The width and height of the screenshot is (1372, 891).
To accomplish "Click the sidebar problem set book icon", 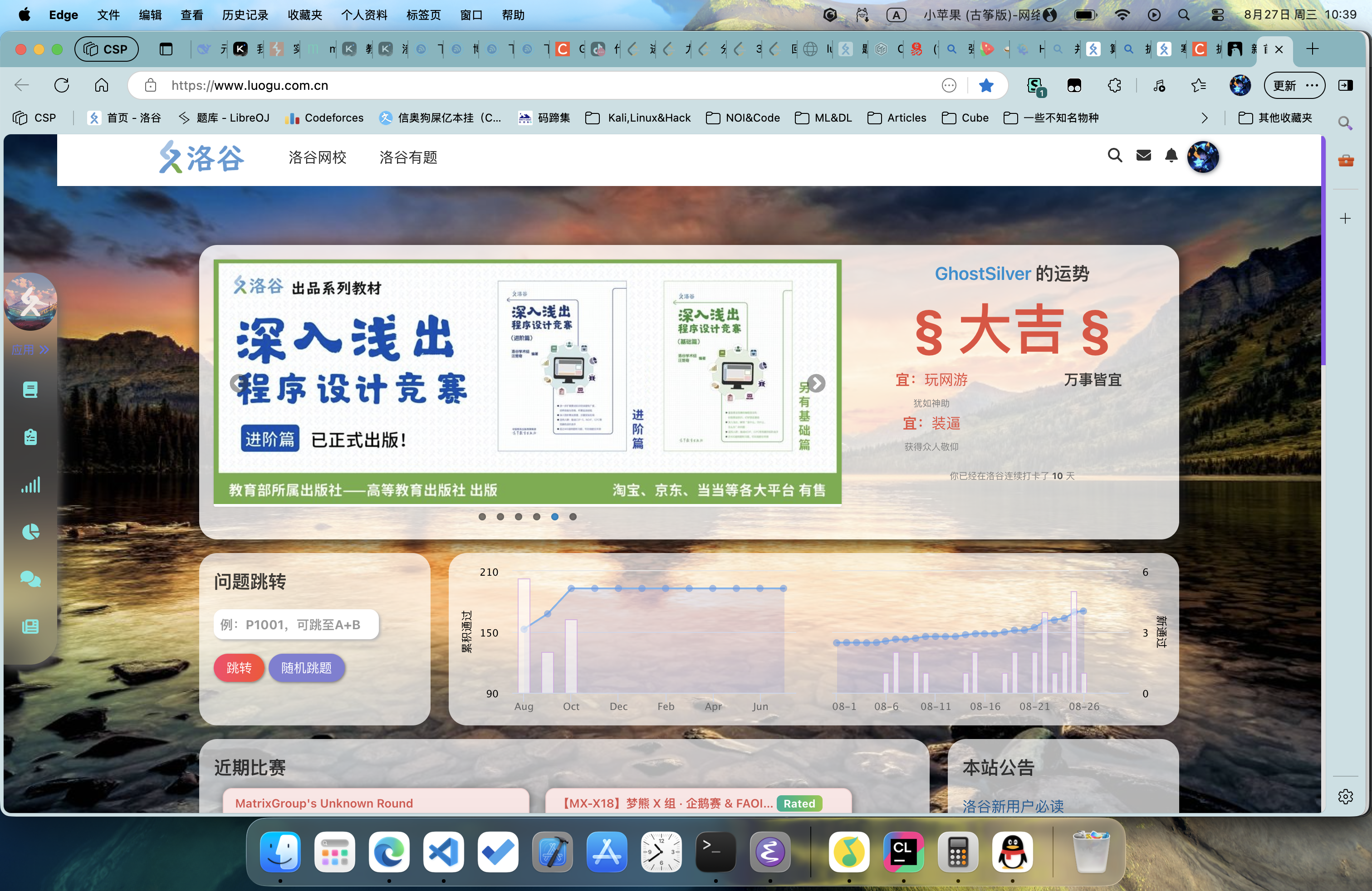I will 30,390.
